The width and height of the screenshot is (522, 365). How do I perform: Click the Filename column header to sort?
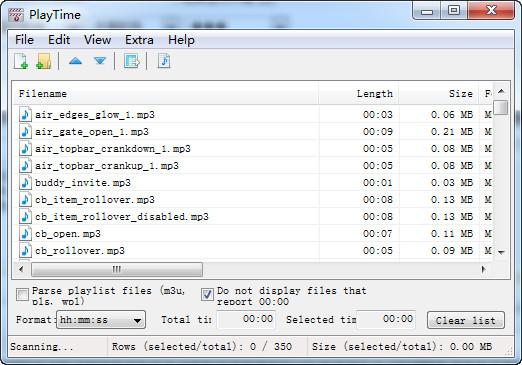tap(166, 94)
